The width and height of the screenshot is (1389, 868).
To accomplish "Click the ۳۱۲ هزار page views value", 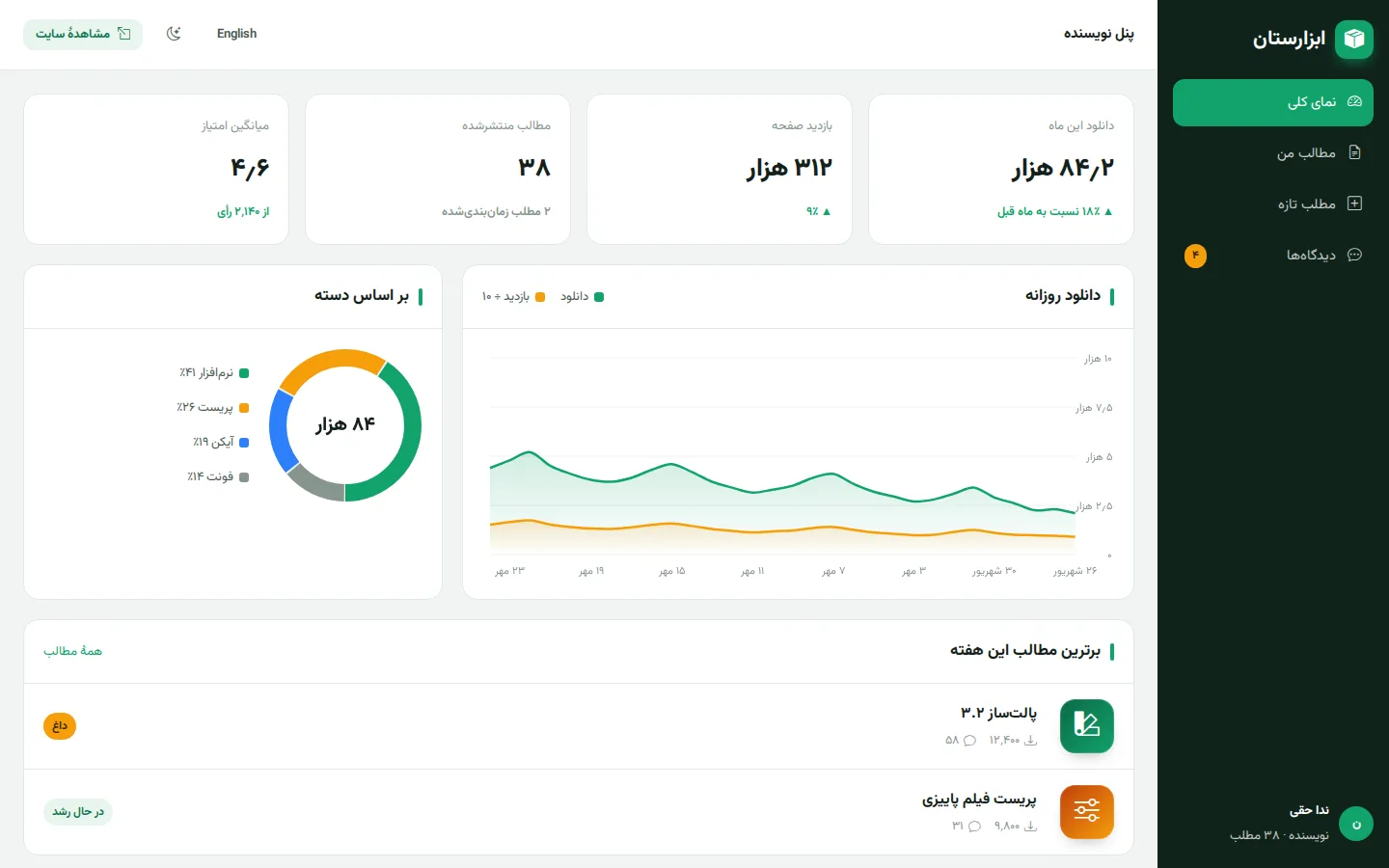I will [x=789, y=169].
